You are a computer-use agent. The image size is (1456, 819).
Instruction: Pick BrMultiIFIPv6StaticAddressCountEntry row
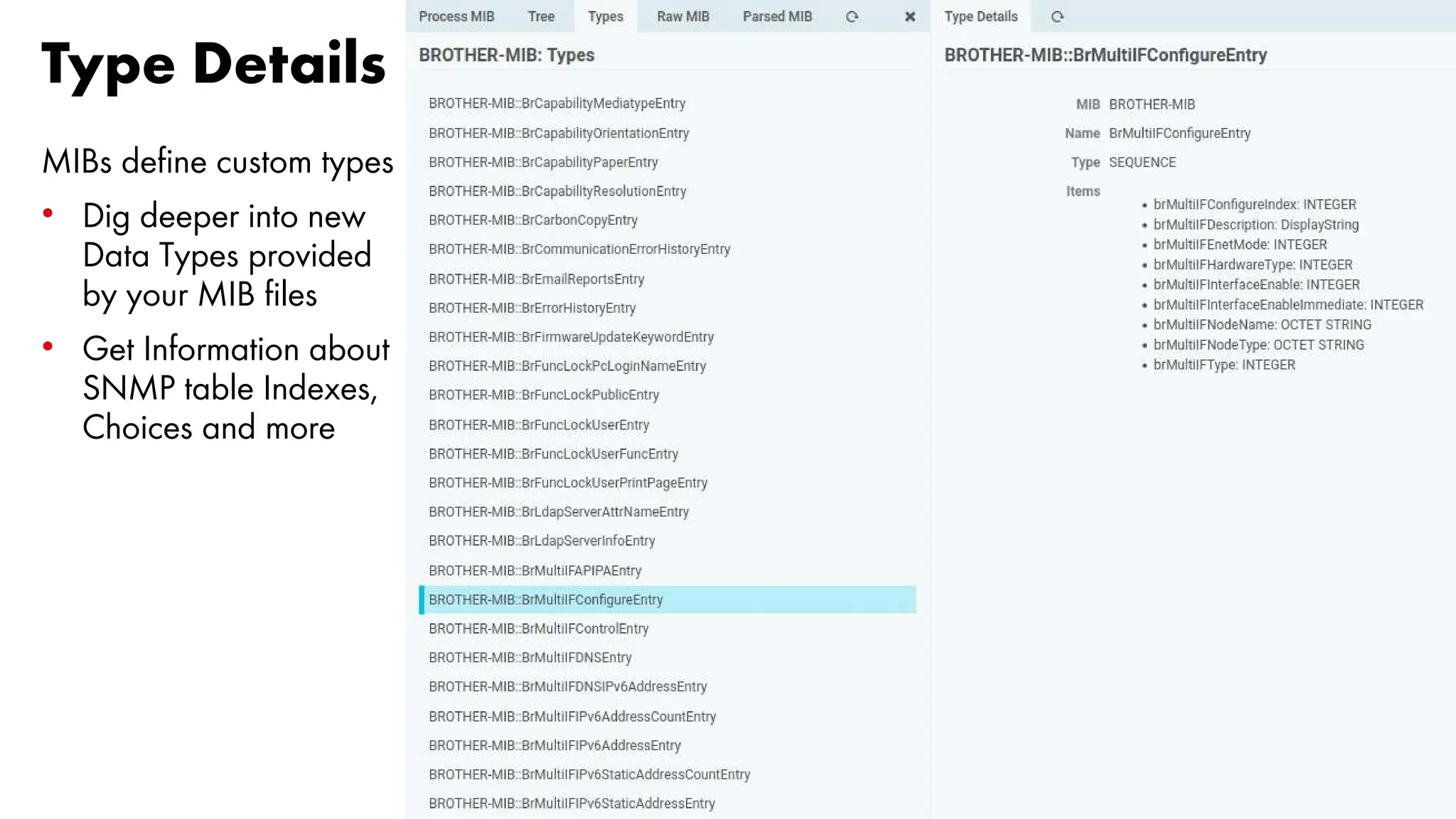(668, 775)
